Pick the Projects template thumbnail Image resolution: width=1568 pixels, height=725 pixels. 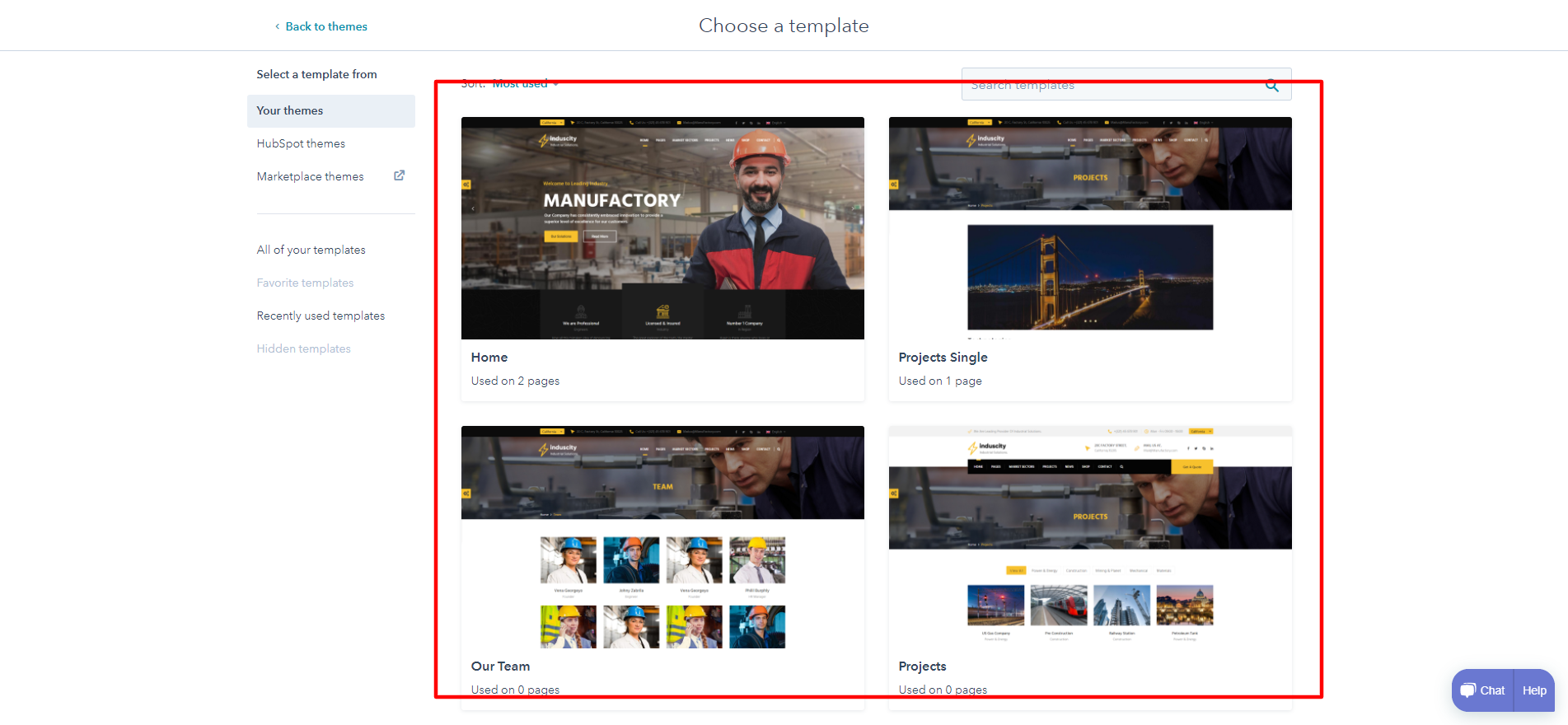(1090, 537)
